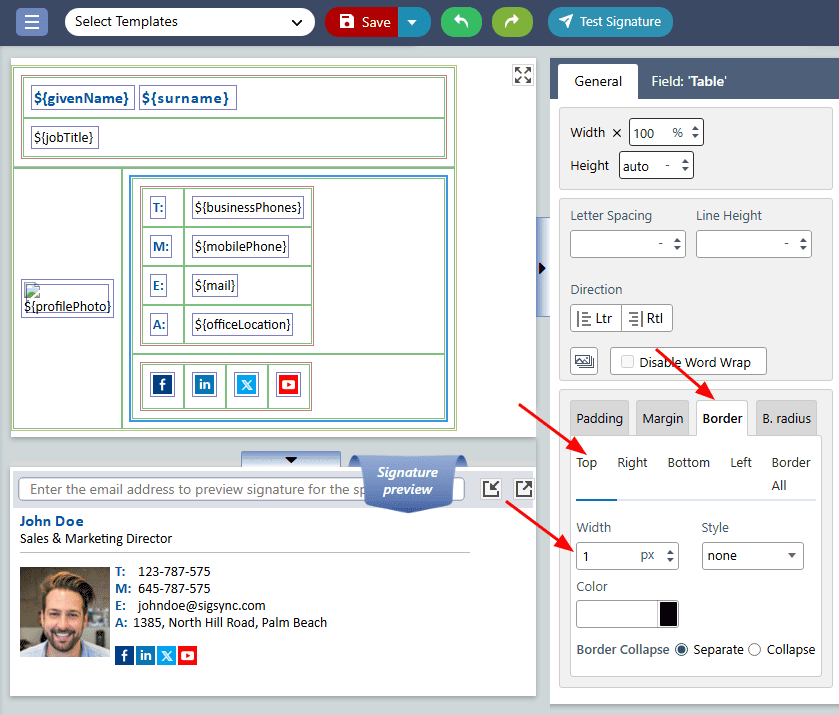Open the black border color swatch
The height and width of the screenshot is (715, 839).
668,614
